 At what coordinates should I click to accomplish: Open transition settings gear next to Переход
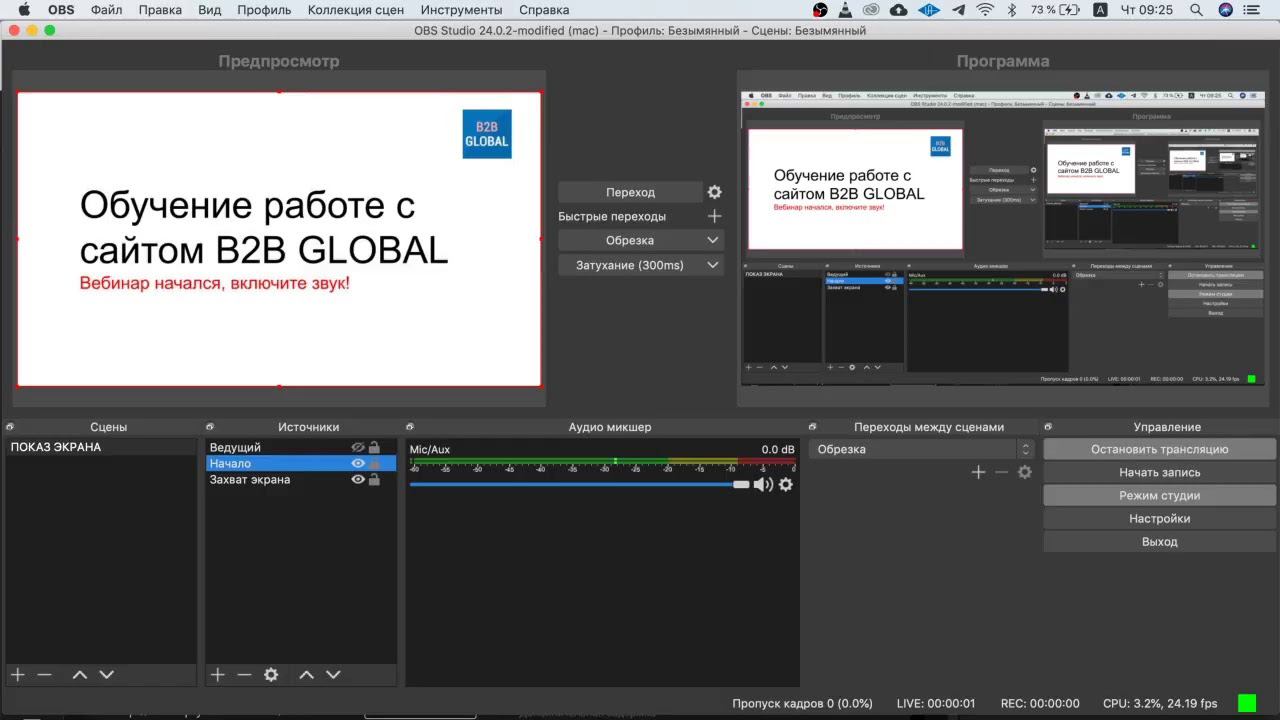(714, 192)
